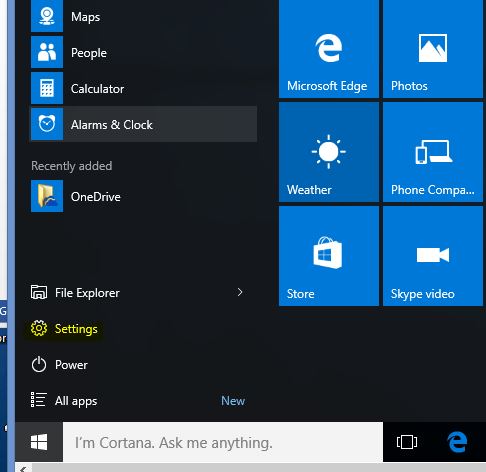Image resolution: width=486 pixels, height=472 pixels.
Task: Open the Skype video tile
Action: pyautogui.click(x=433, y=256)
